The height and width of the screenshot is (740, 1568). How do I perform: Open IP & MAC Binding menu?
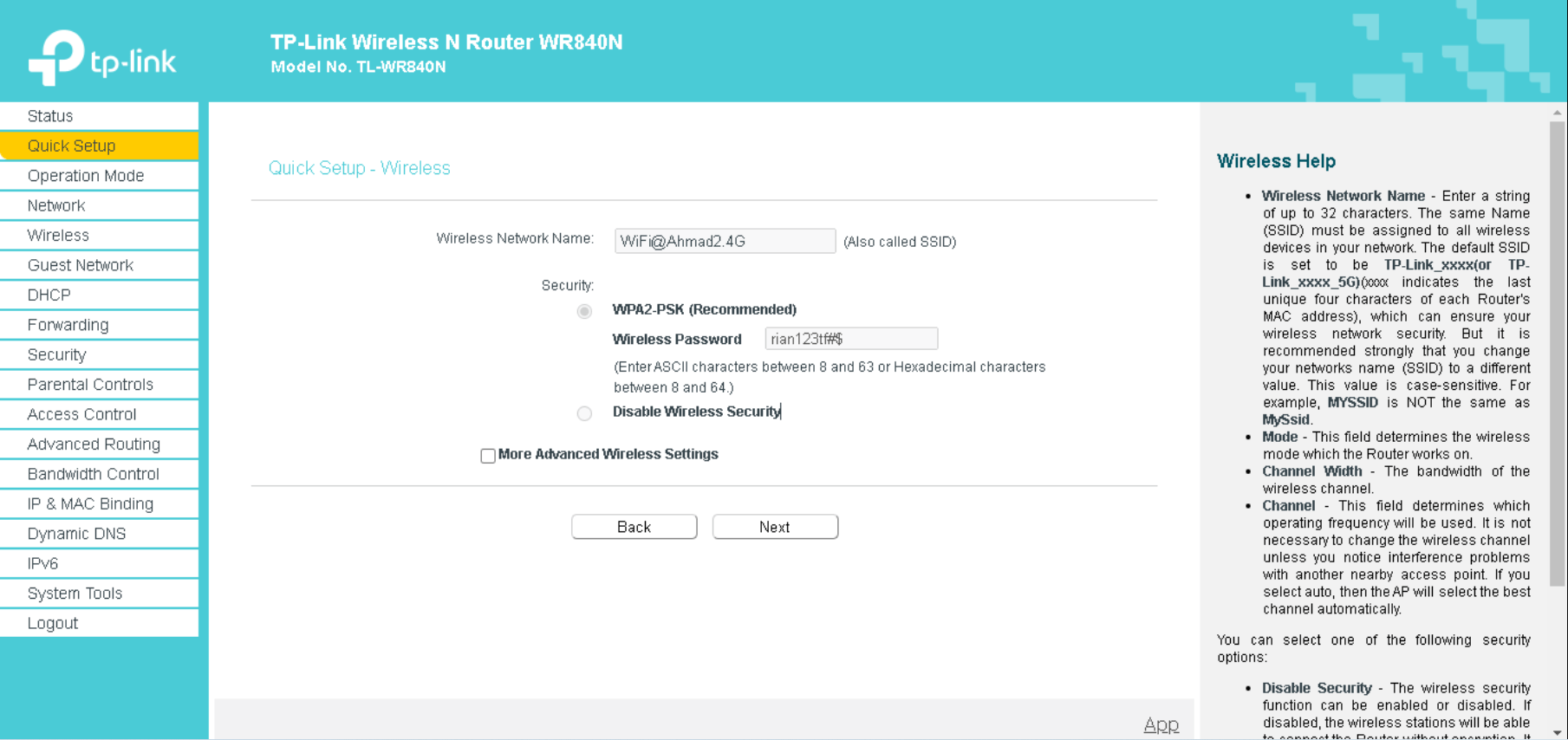(x=99, y=504)
